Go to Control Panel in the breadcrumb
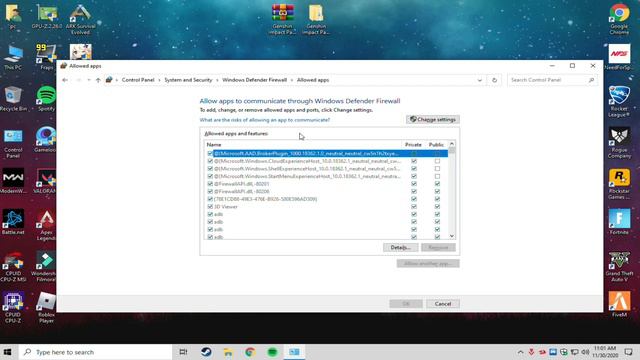The image size is (640, 360). [138, 80]
